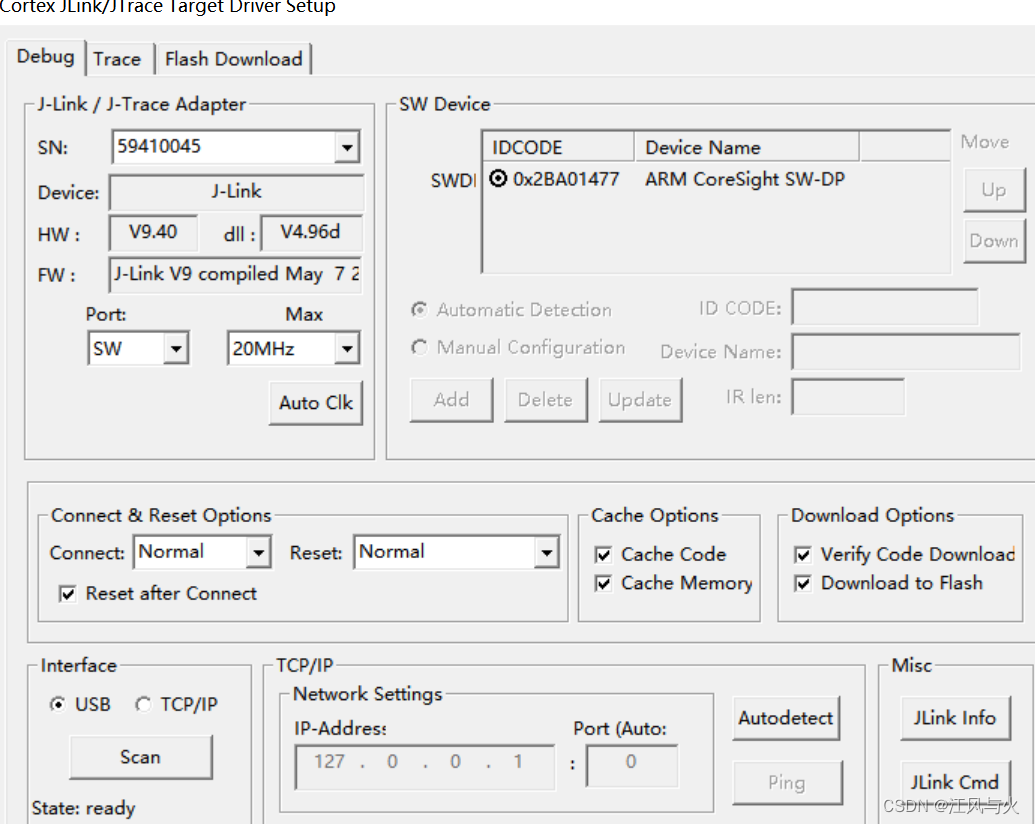This screenshot has width=1035, height=824.
Task: Expand the Reset Normal dropdown
Action: [547, 553]
